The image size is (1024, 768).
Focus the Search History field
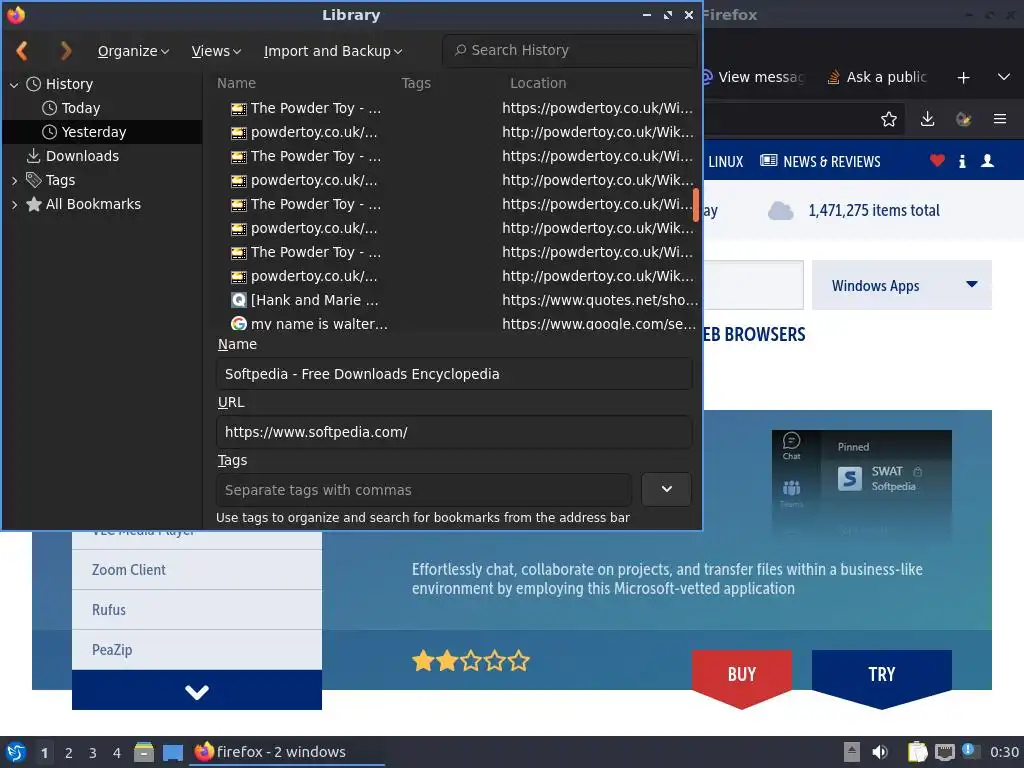[569, 50]
